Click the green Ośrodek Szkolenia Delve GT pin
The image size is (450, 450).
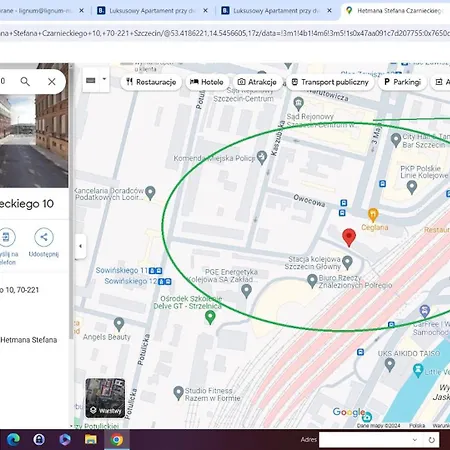pyautogui.click(x=210, y=317)
